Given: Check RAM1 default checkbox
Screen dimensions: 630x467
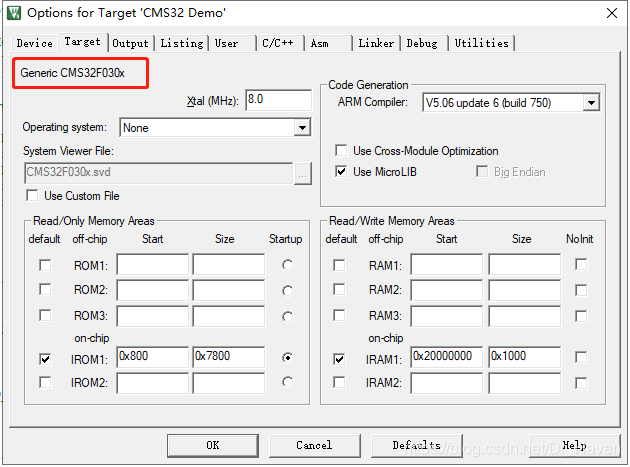Looking at the screenshot, I should tap(339, 265).
